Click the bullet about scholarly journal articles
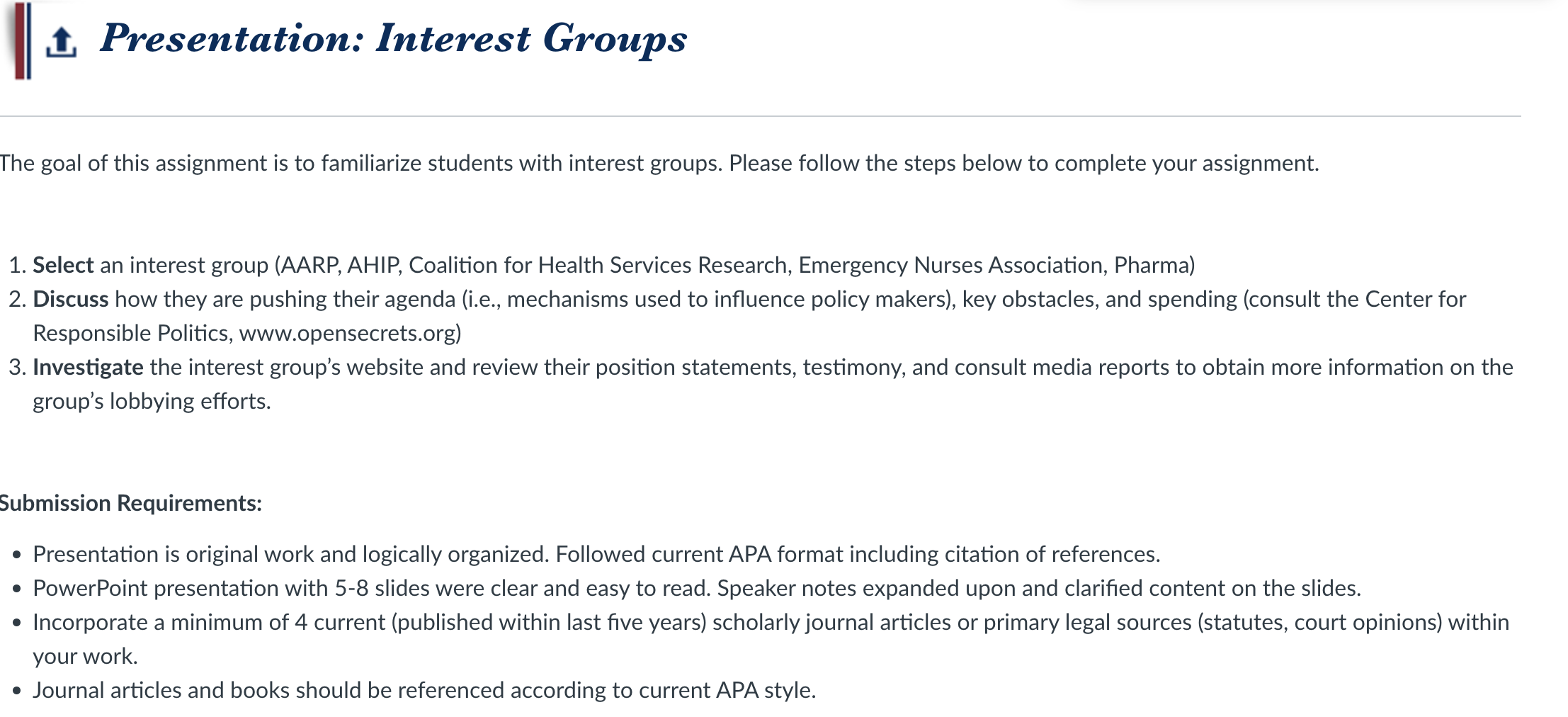Image resolution: width=1568 pixels, height=717 pixels. (771, 639)
